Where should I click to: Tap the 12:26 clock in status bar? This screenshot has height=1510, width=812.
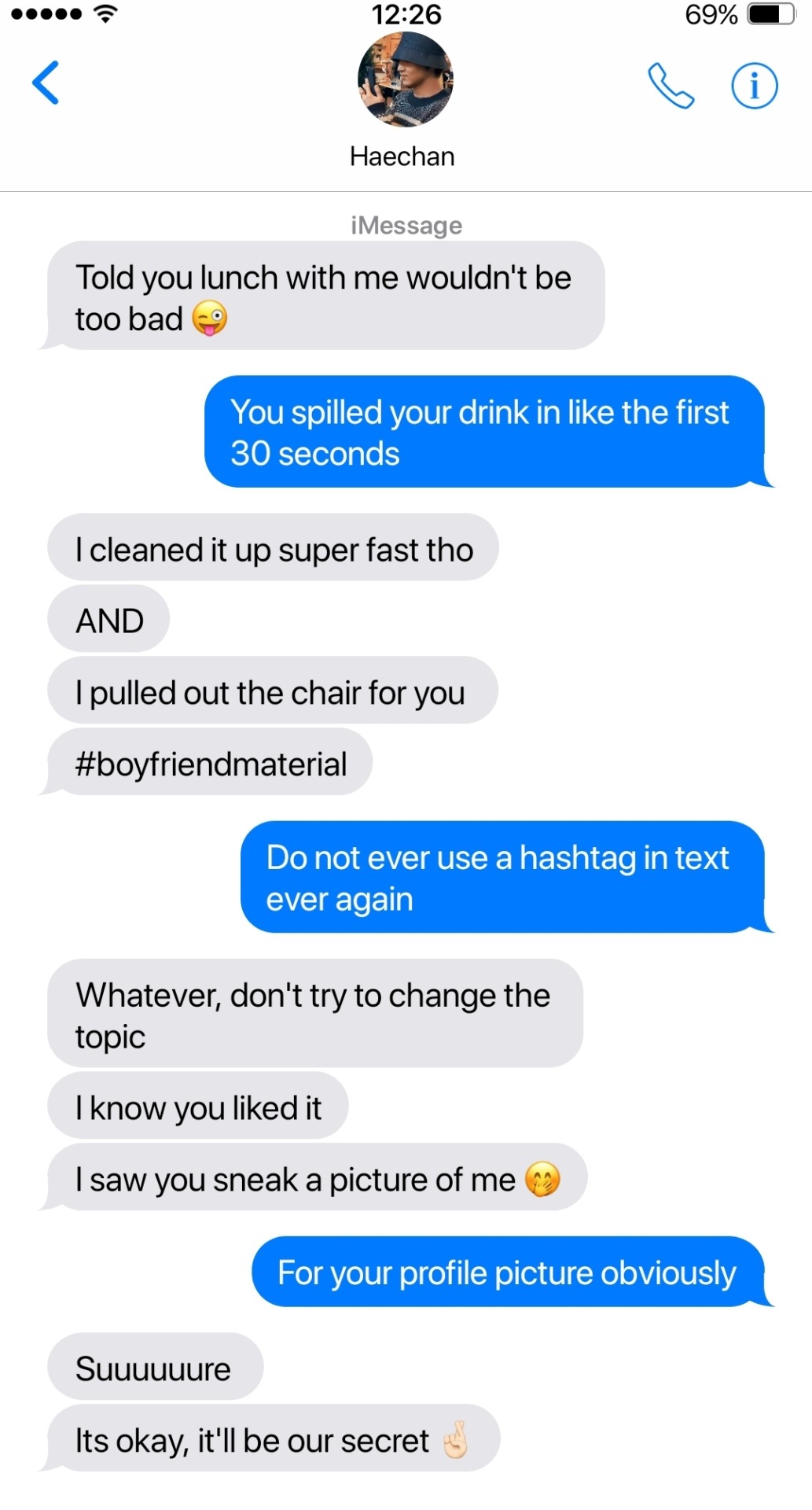406,14
